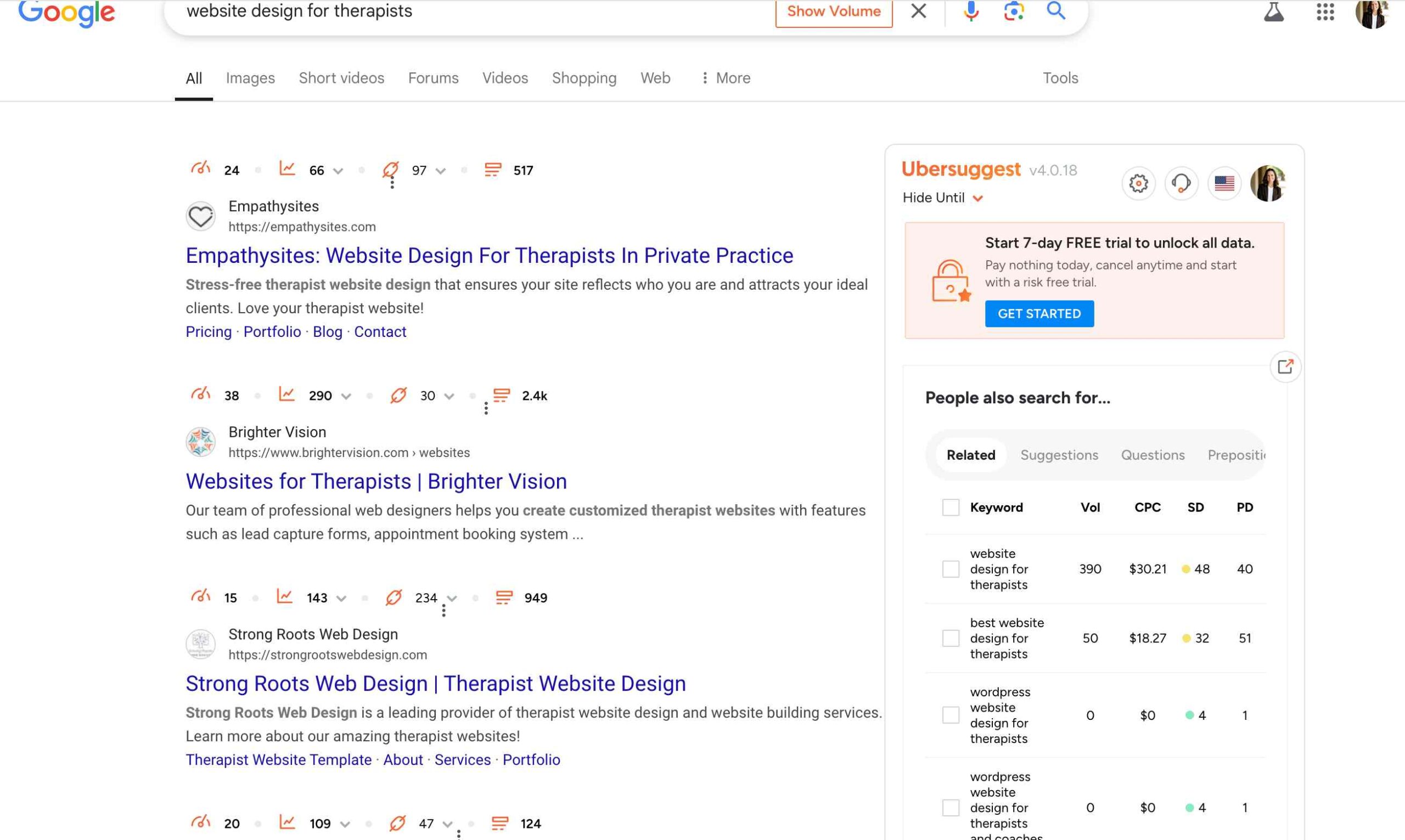Viewport: 1405px width, 840px height.
Task: Open three-dot menu next to Brighter Vision
Action: [x=486, y=409]
